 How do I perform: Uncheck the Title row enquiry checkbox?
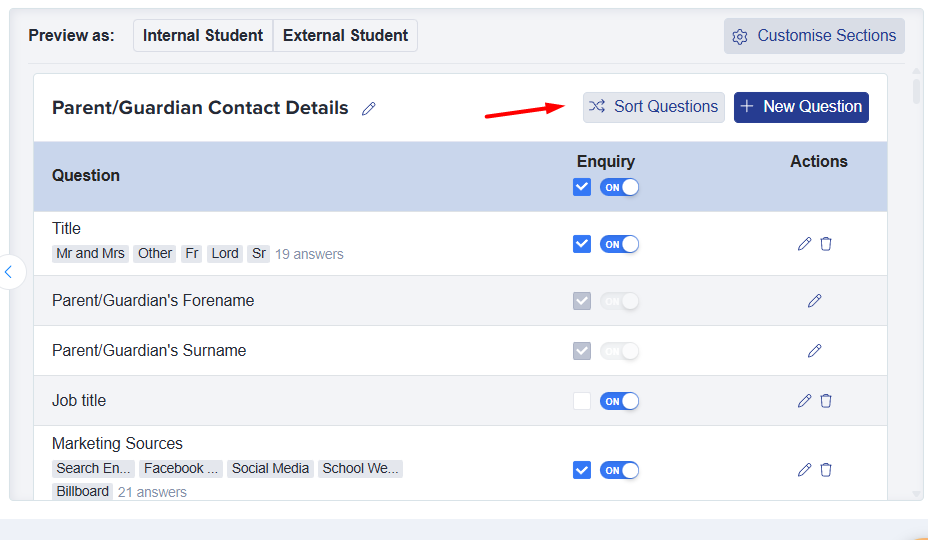tap(582, 244)
